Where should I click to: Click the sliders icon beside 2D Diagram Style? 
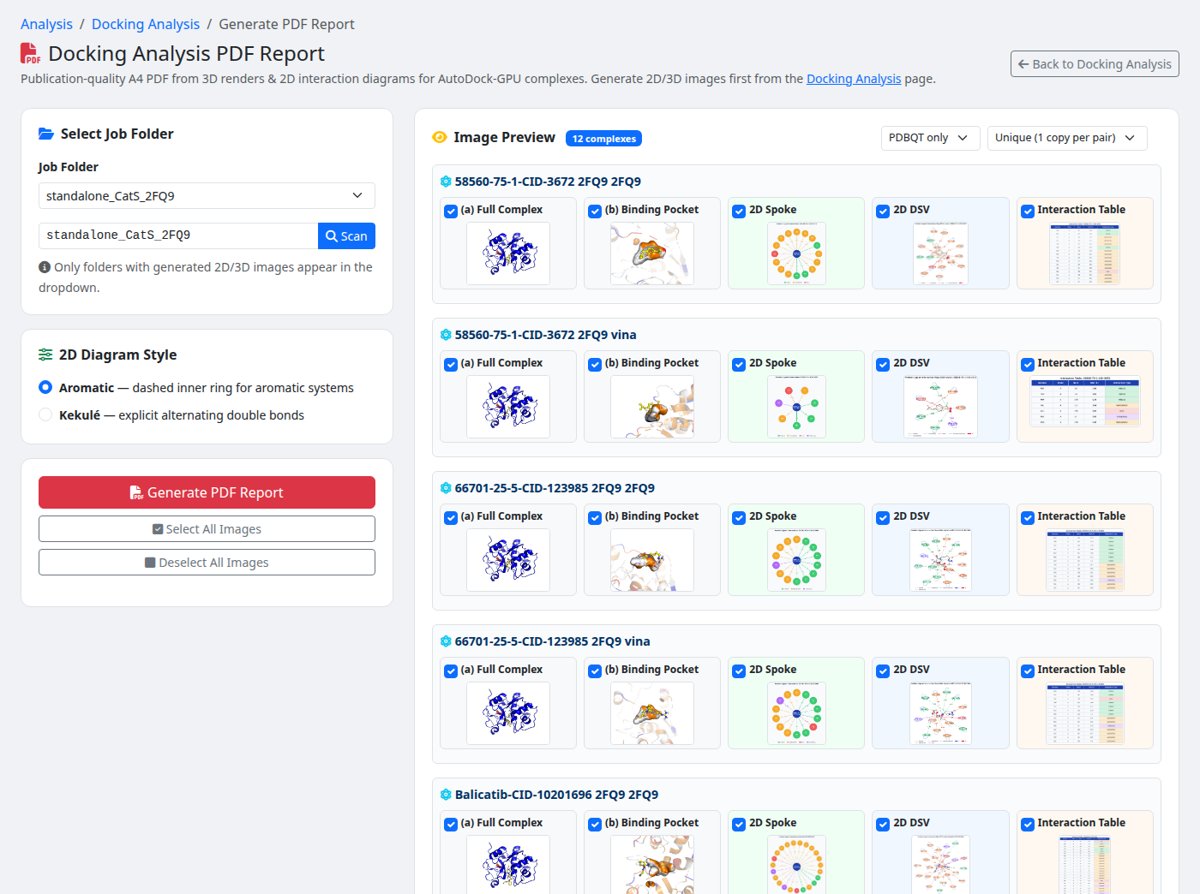click(46, 354)
